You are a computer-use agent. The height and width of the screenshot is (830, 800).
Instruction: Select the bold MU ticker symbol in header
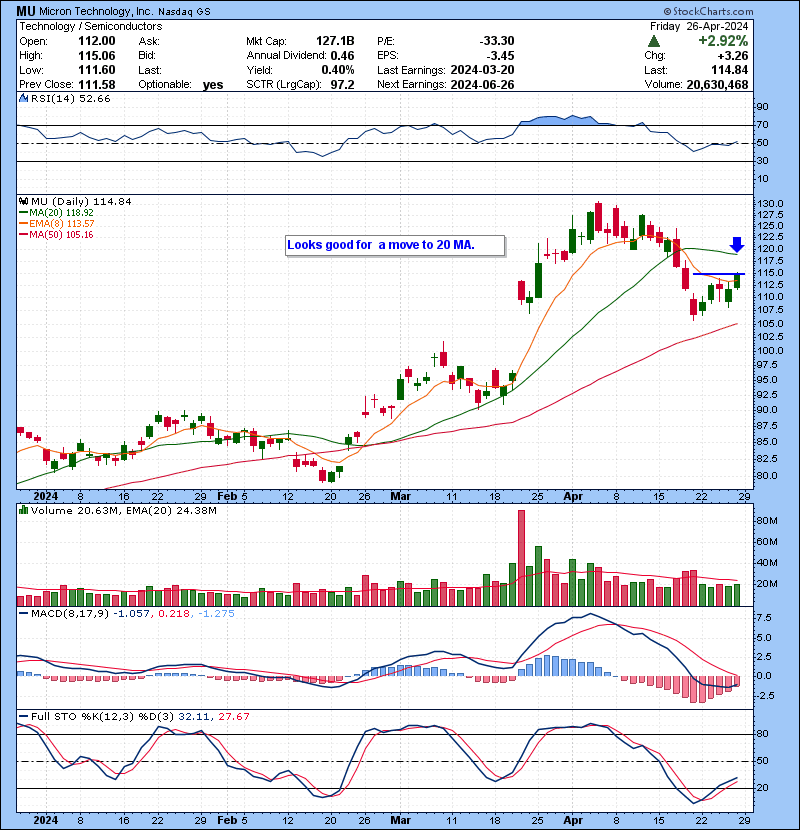pos(26,11)
